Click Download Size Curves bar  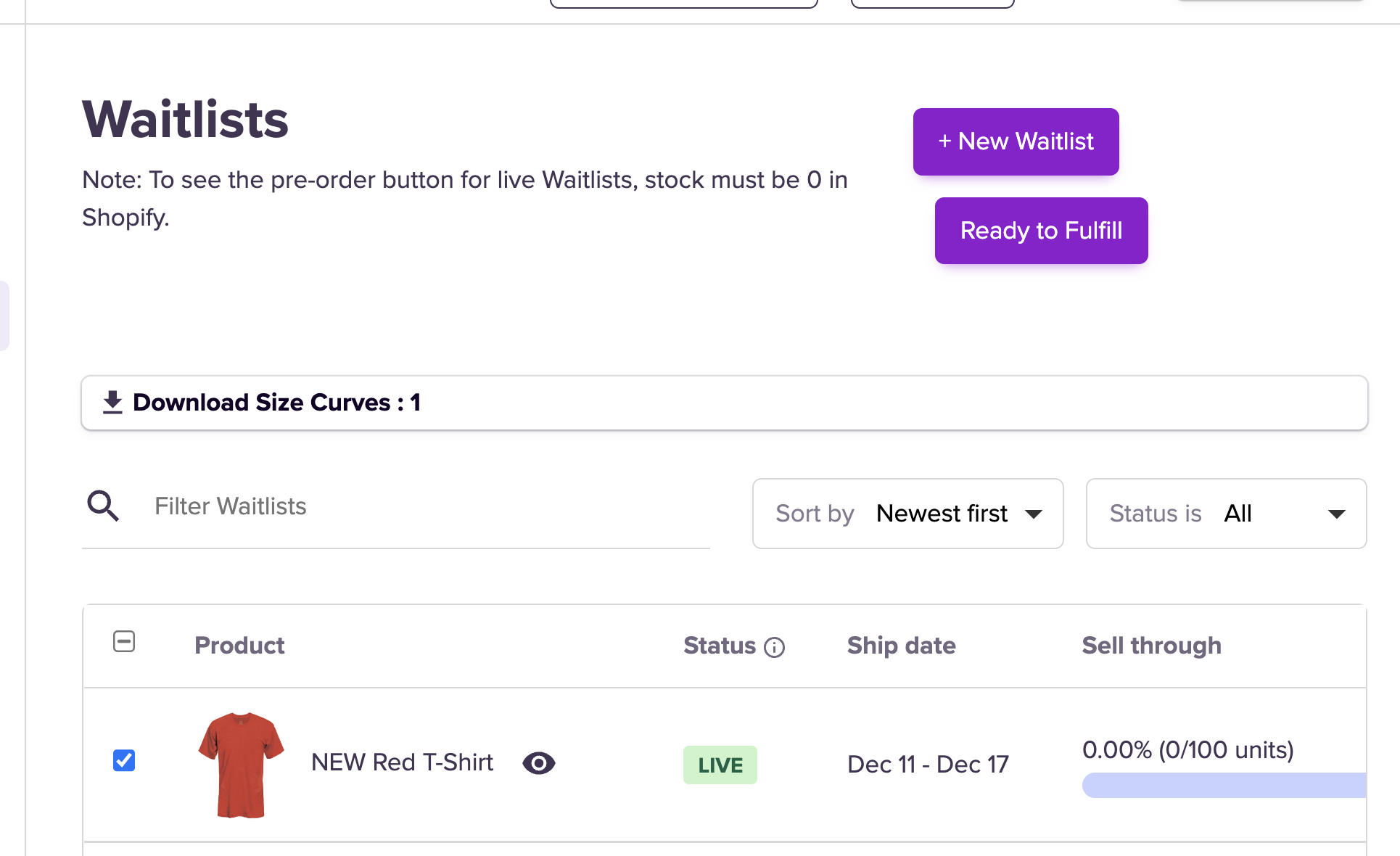click(x=725, y=403)
